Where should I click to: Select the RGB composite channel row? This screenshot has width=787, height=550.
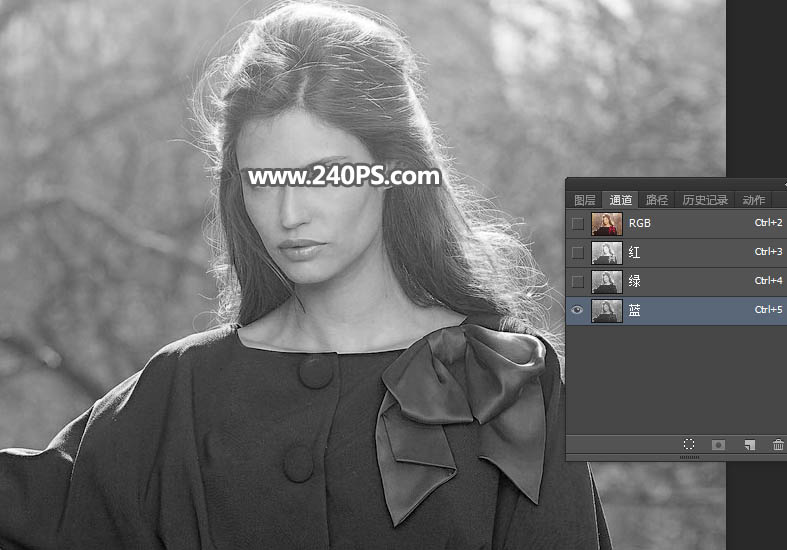(x=676, y=223)
